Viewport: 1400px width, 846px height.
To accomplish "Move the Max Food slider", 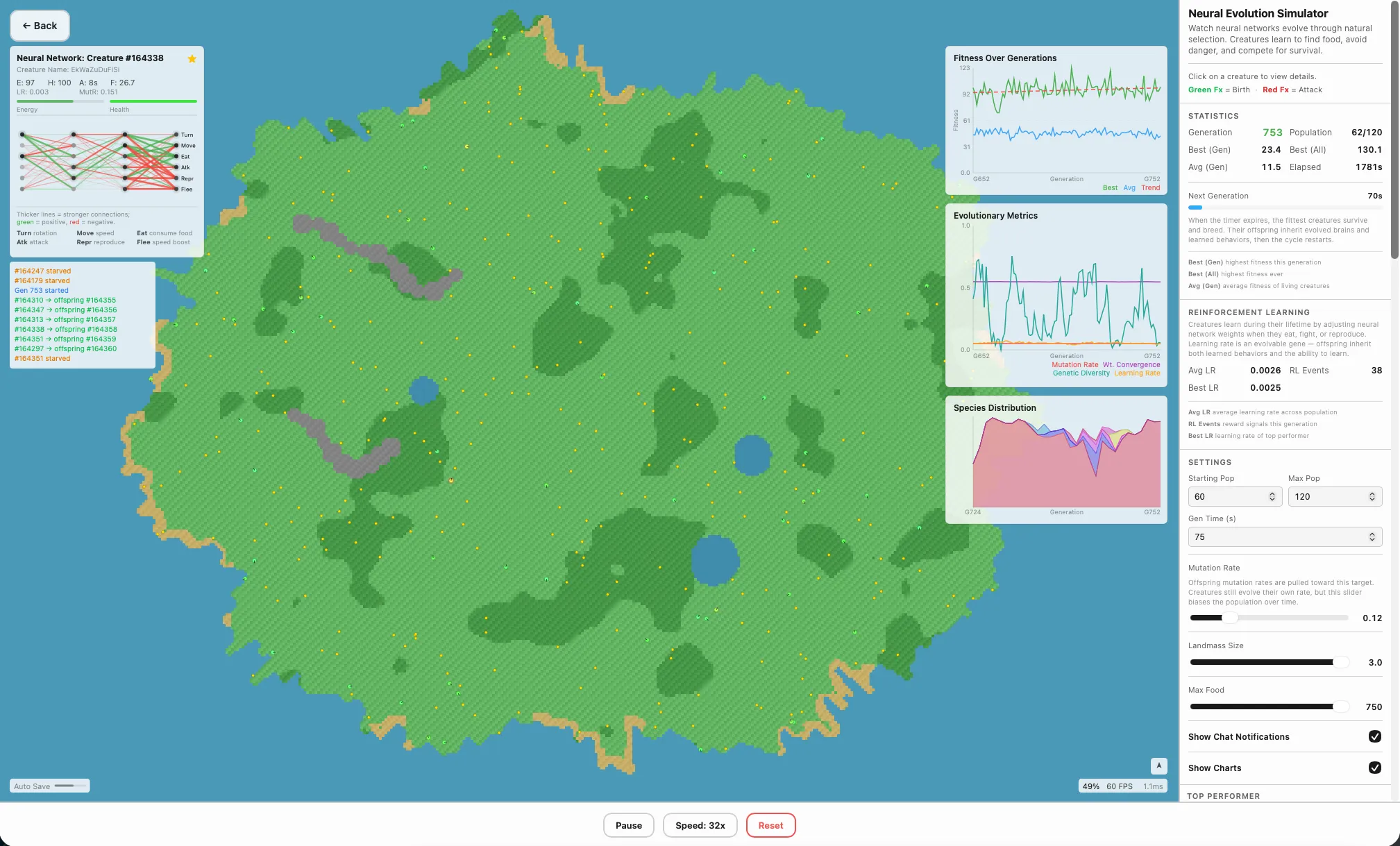I will tap(1340, 706).
